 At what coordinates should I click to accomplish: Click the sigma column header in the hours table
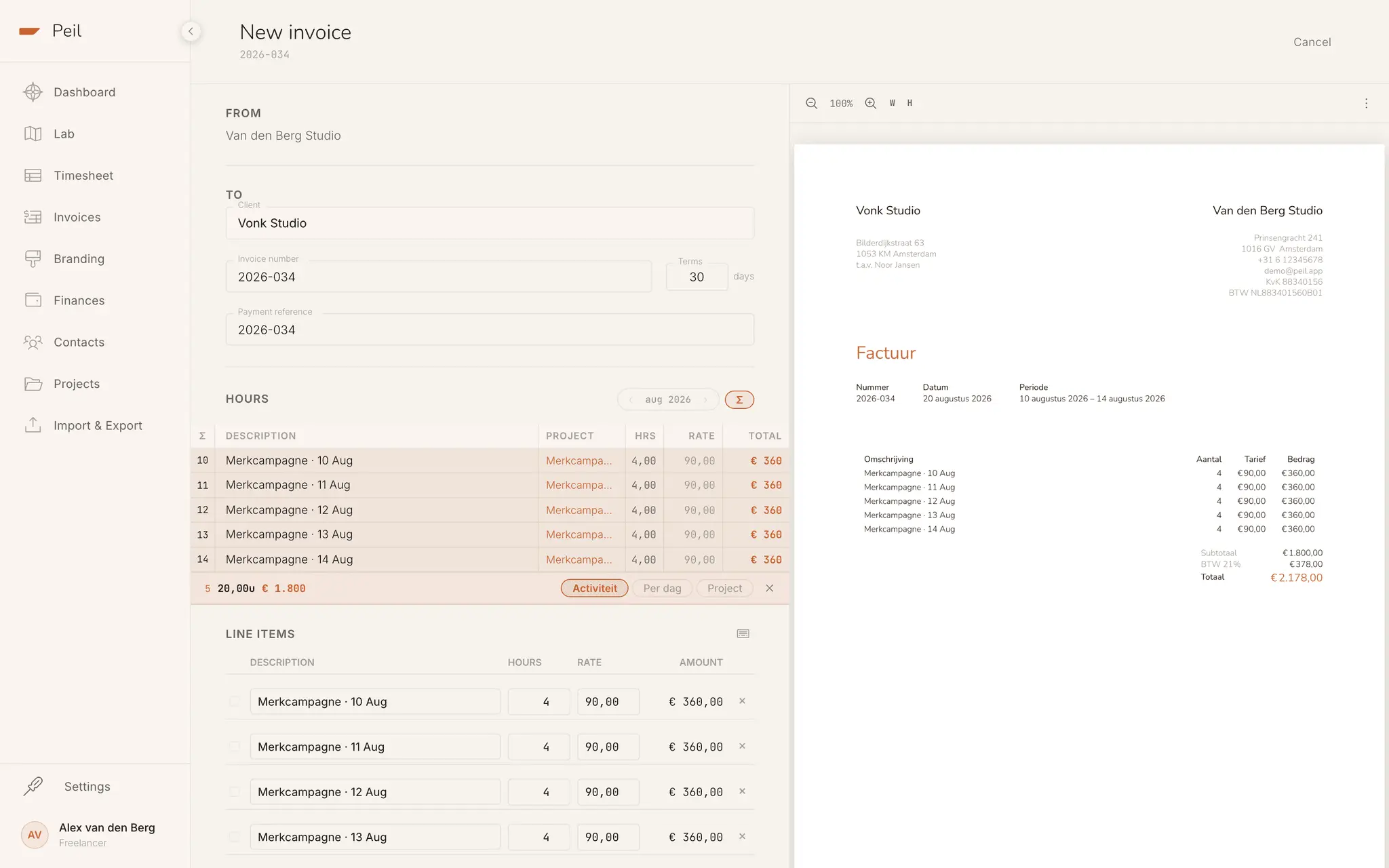click(202, 436)
